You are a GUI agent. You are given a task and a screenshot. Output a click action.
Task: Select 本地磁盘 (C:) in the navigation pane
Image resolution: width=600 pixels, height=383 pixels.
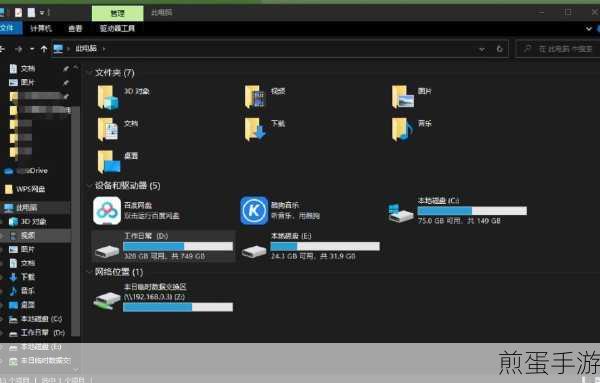pos(36,319)
